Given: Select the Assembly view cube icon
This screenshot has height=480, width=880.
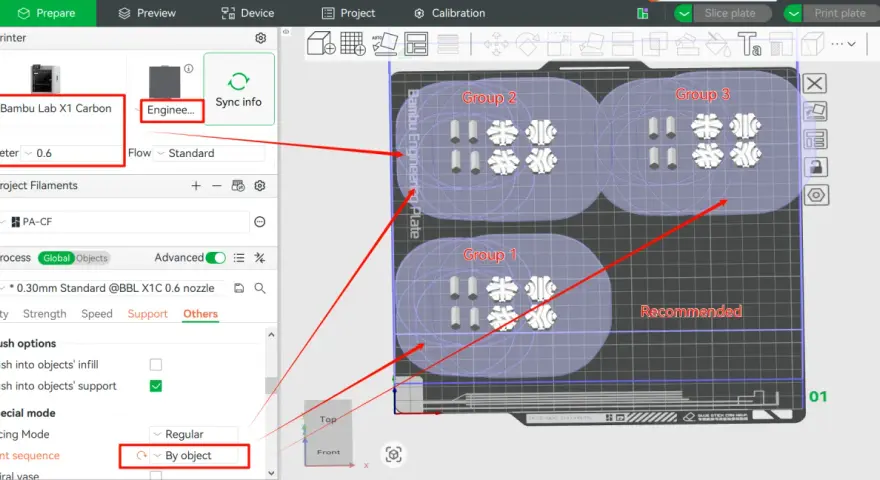Looking at the screenshot, I should click(x=812, y=44).
